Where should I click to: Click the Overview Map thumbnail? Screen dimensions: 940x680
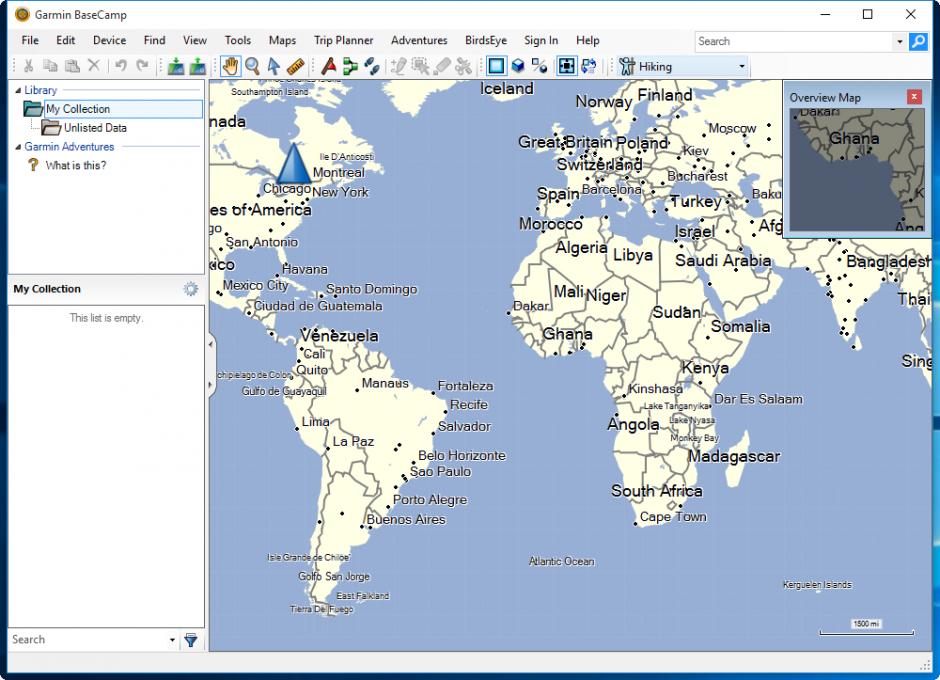pyautogui.click(x=857, y=170)
